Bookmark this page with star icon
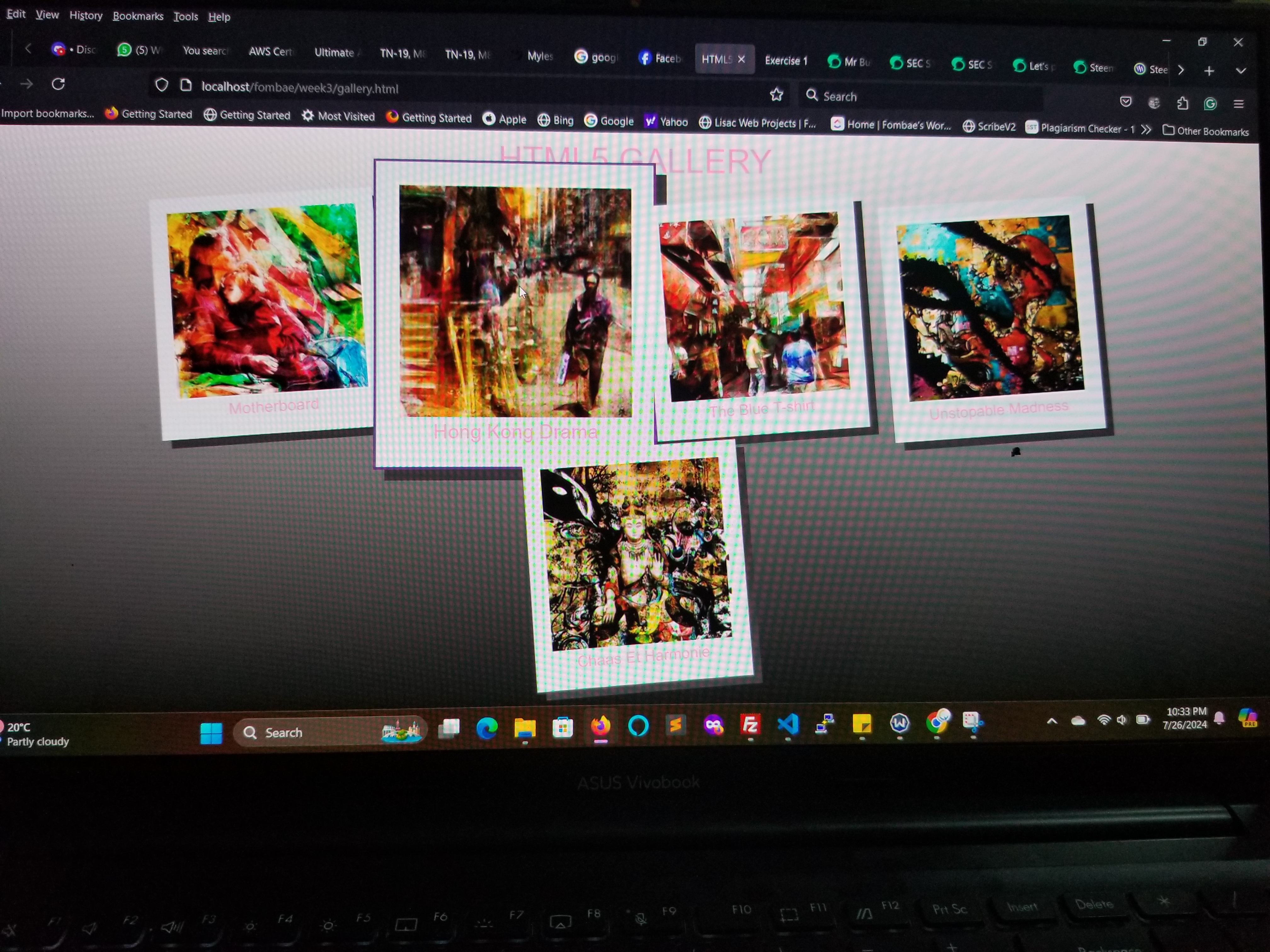 (776, 95)
